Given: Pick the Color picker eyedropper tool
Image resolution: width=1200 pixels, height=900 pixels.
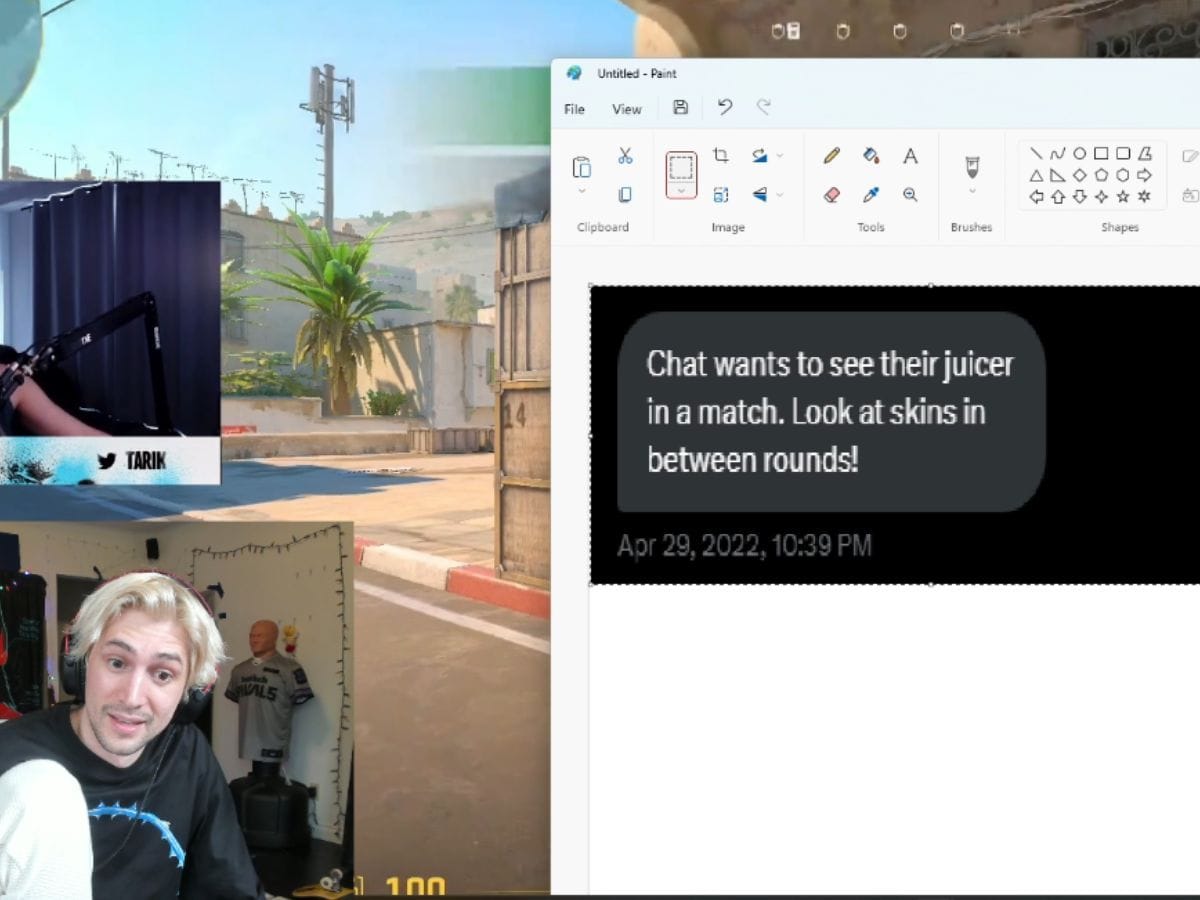Looking at the screenshot, I should 871,196.
